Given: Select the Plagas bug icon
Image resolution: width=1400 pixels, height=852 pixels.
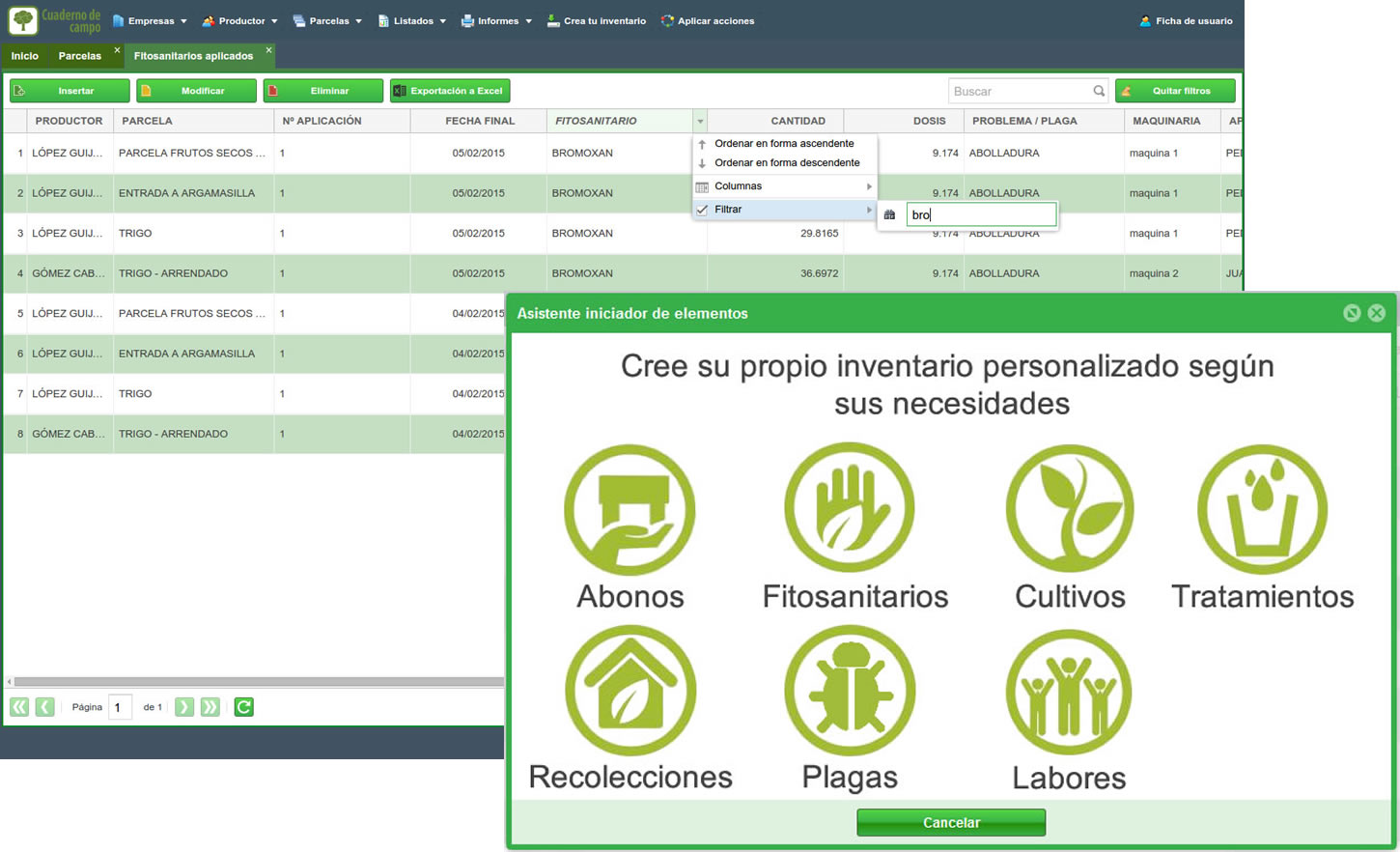Looking at the screenshot, I should [x=850, y=690].
